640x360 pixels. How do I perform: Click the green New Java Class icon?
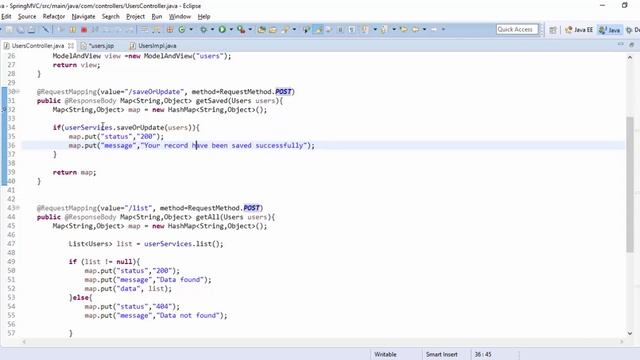coord(182,29)
